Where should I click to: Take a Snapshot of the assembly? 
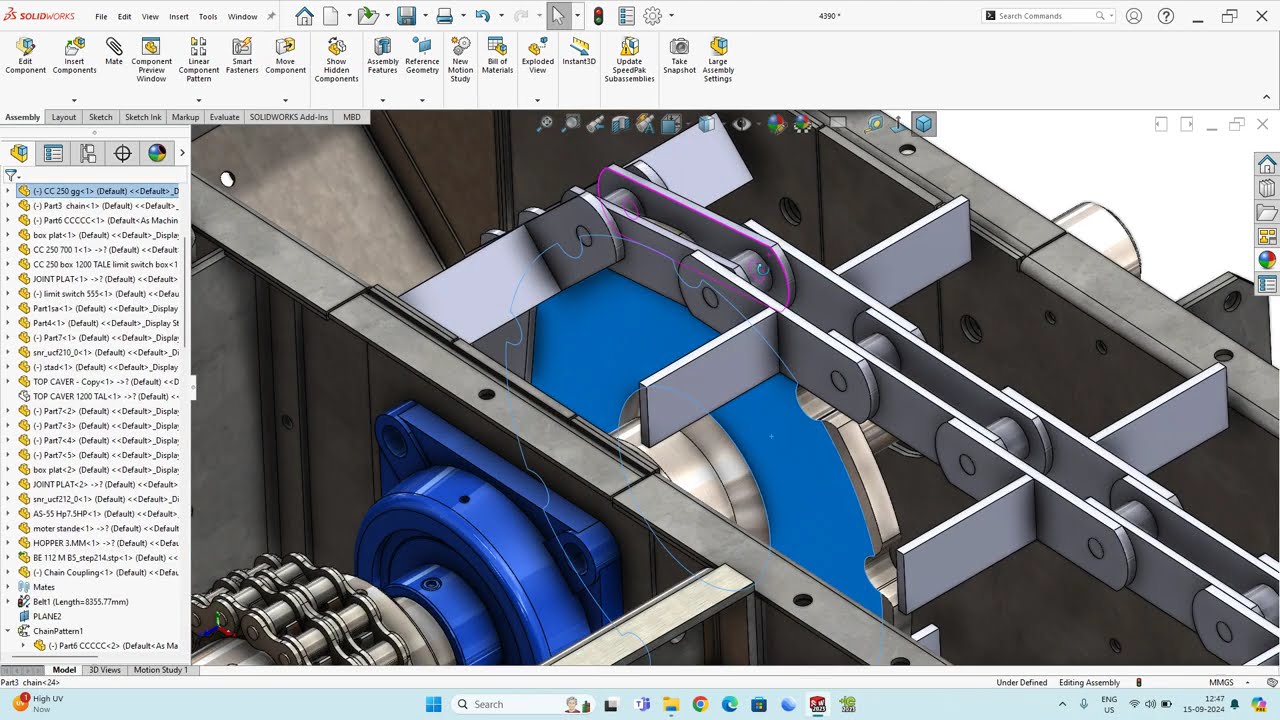(x=679, y=55)
